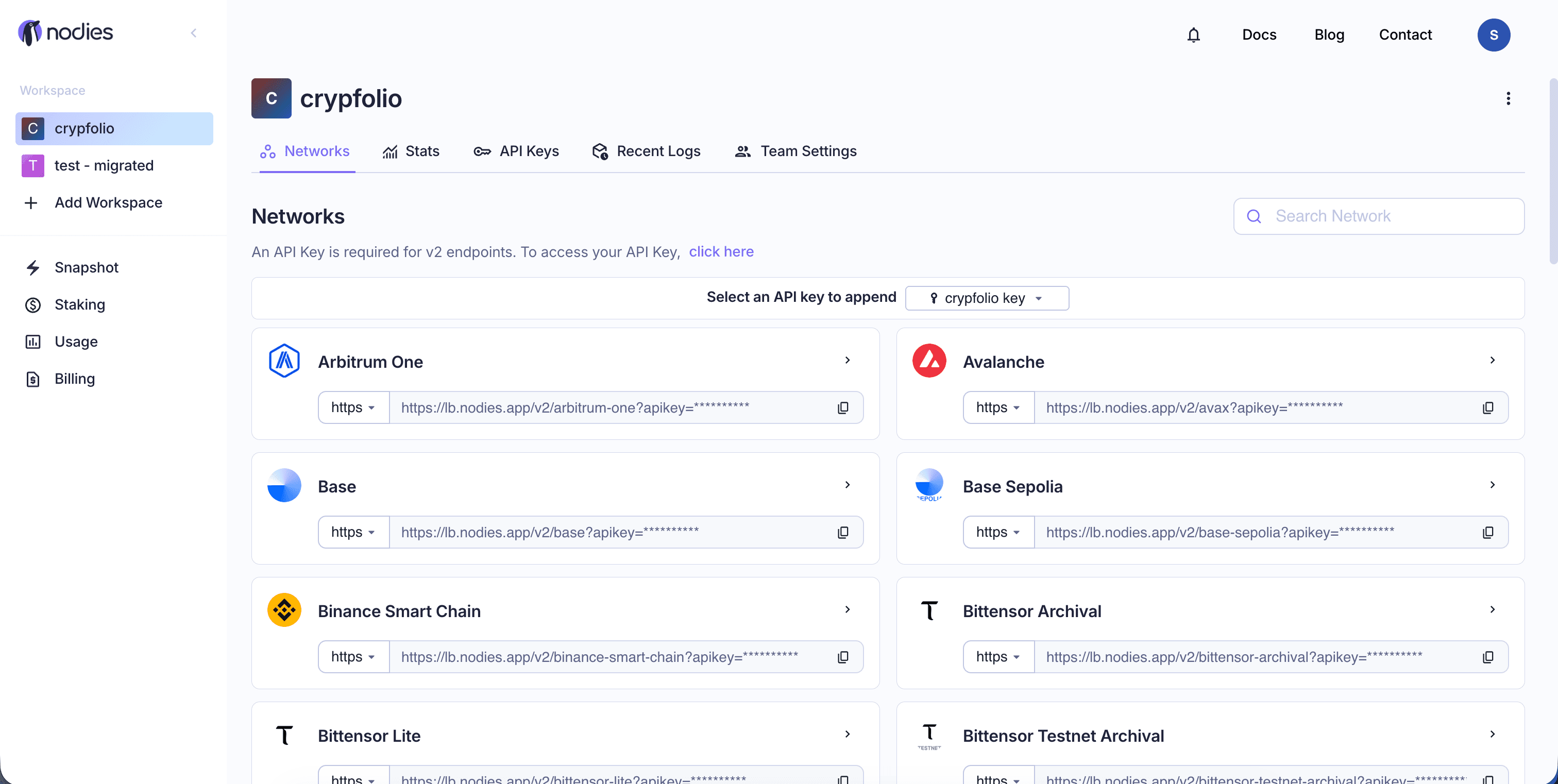Switch to the API Keys tab

517,151
